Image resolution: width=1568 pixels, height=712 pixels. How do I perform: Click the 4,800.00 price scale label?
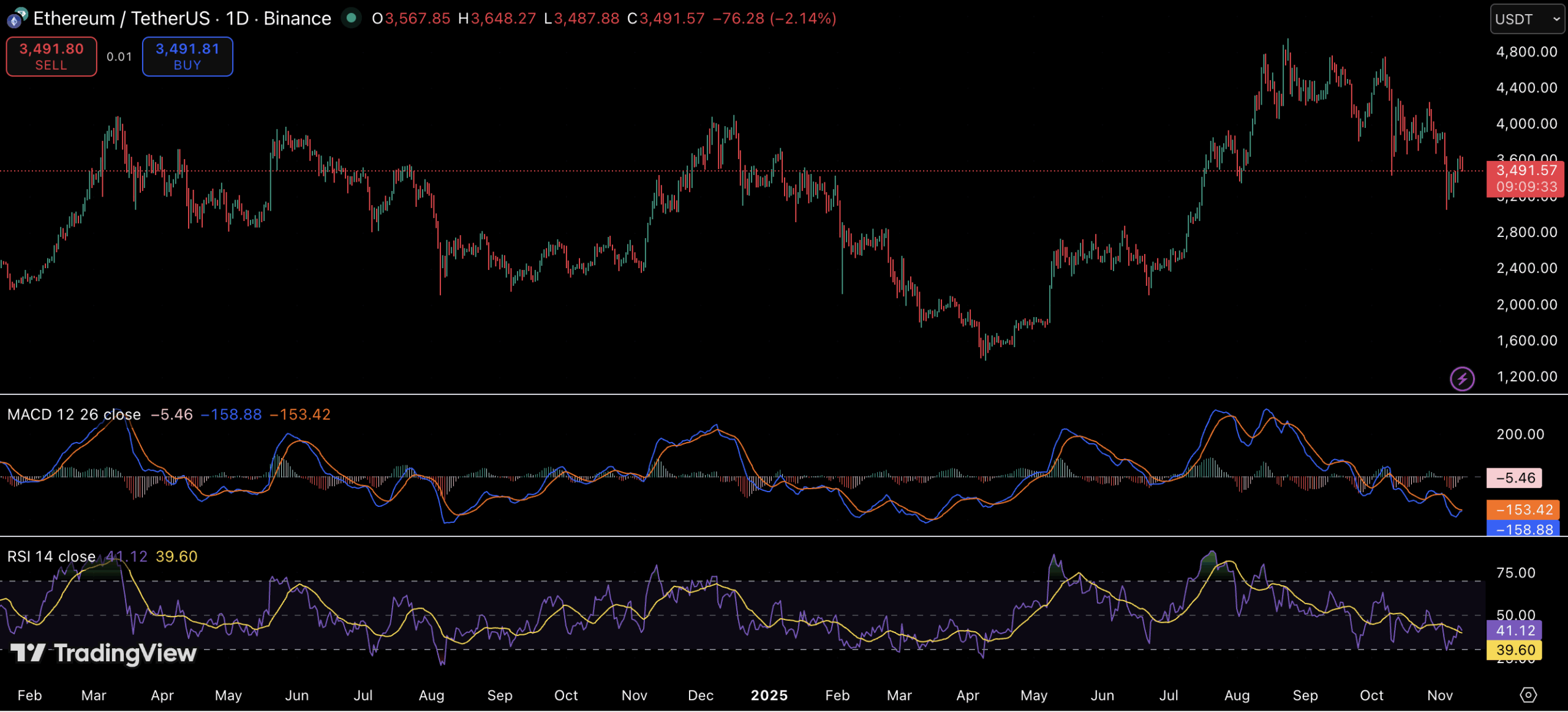[1526, 51]
